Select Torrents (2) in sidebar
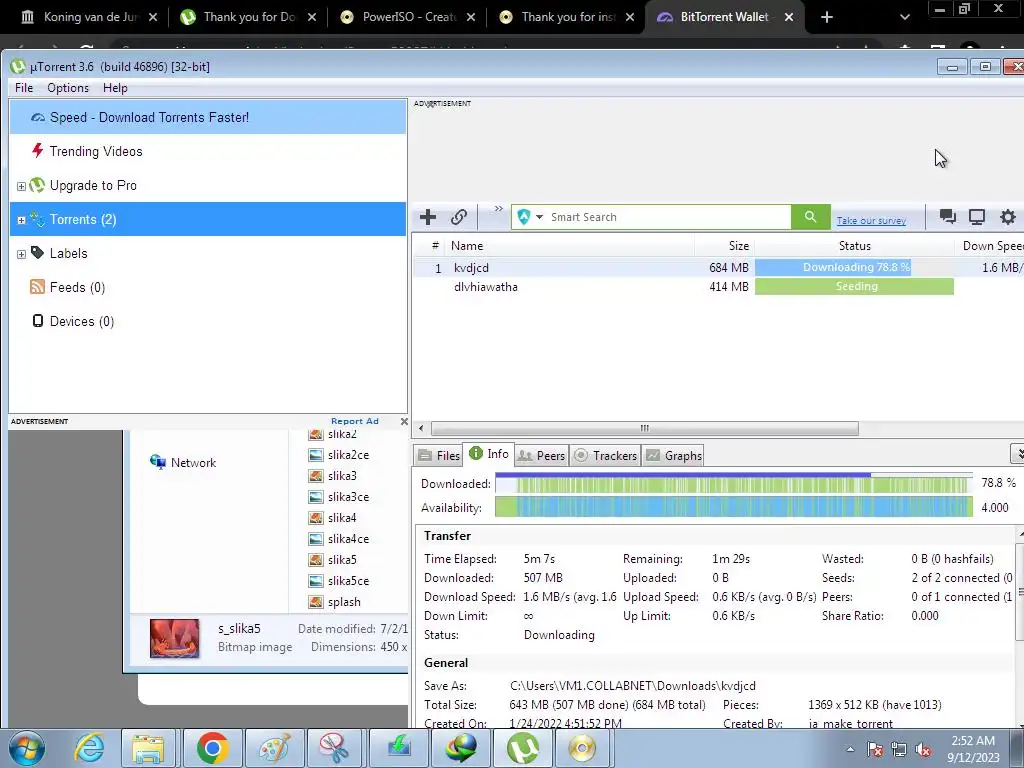Image resolution: width=1024 pixels, height=768 pixels. [208, 219]
